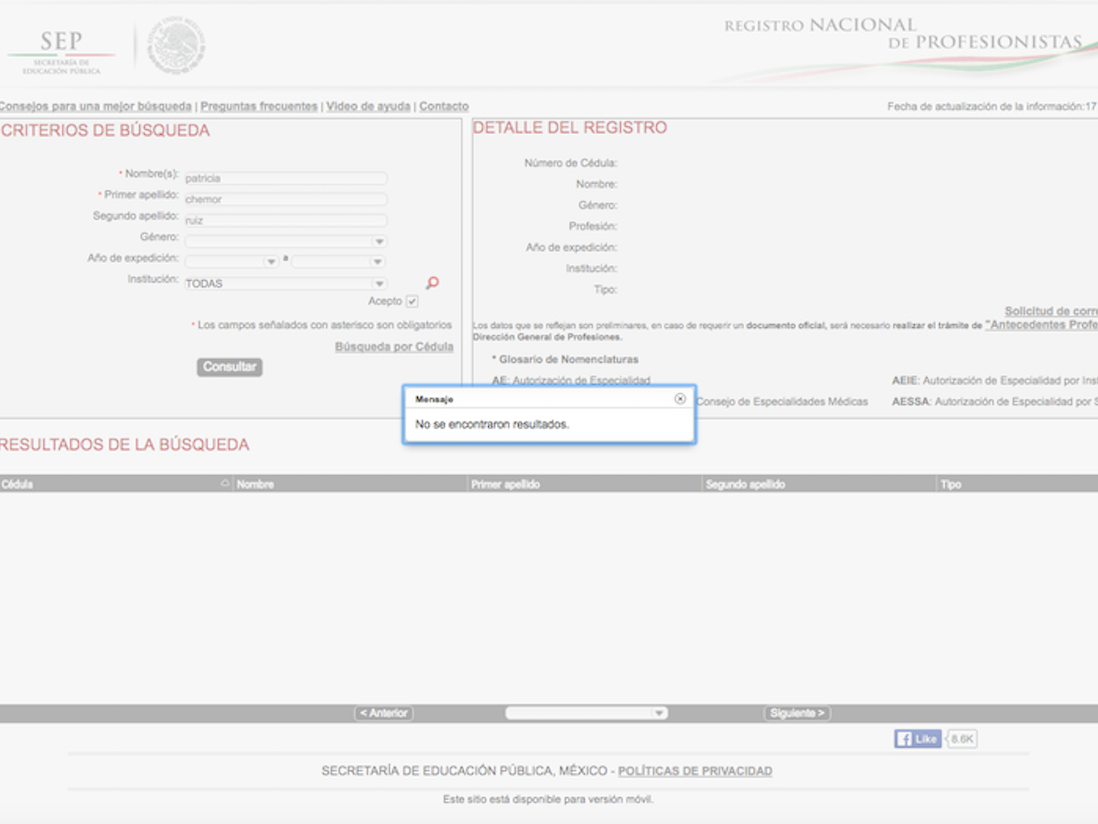The image size is (1098, 824).
Task: Expand the Institución dropdown showing TODAS
Action: pyautogui.click(x=286, y=284)
